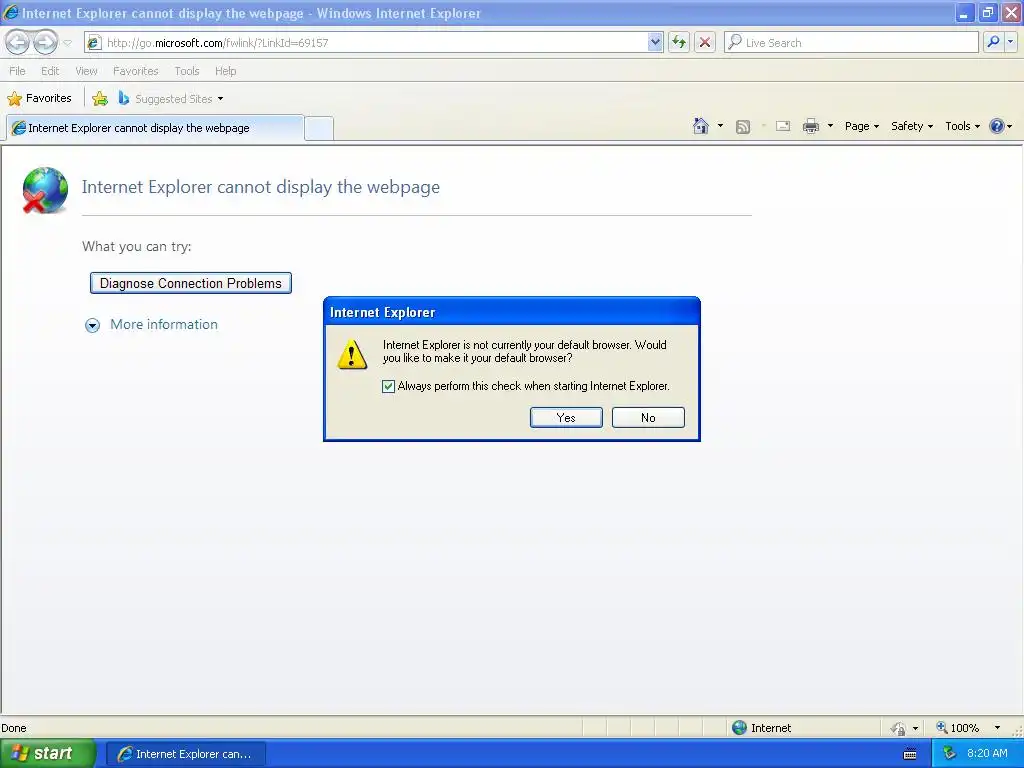Click Yes in the default browser dialog
Screen dimensions: 1024x768
point(566,418)
